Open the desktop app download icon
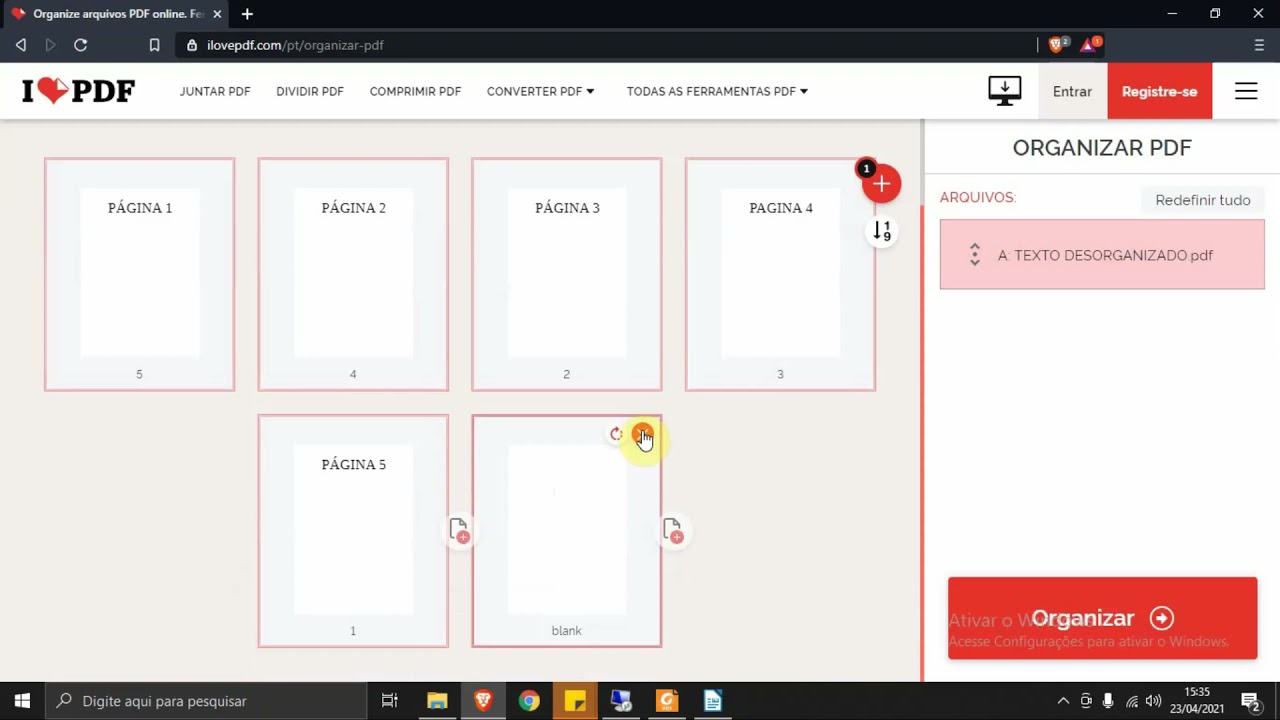1280x720 pixels. (x=1004, y=91)
